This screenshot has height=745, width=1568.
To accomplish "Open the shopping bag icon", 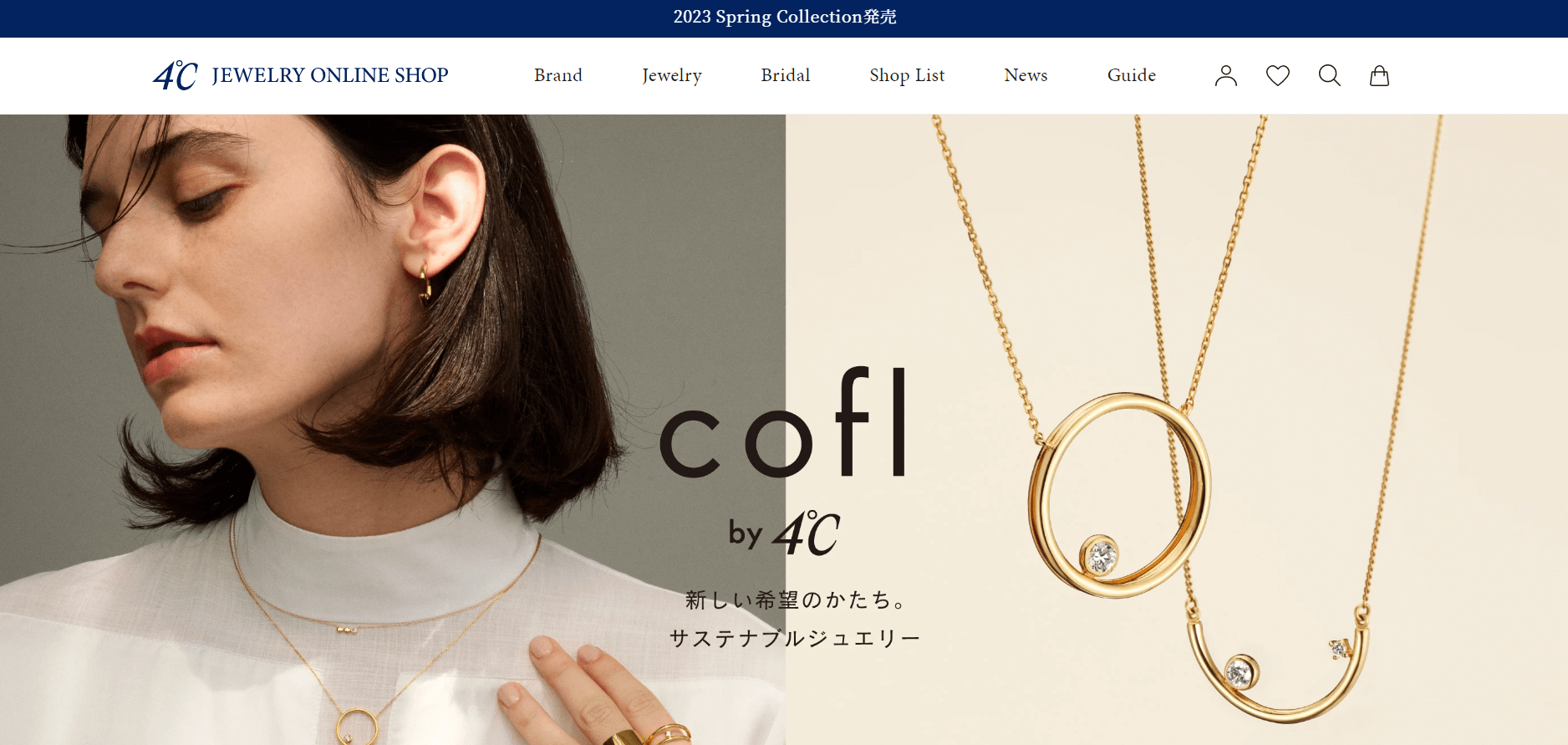I will tap(1379, 75).
